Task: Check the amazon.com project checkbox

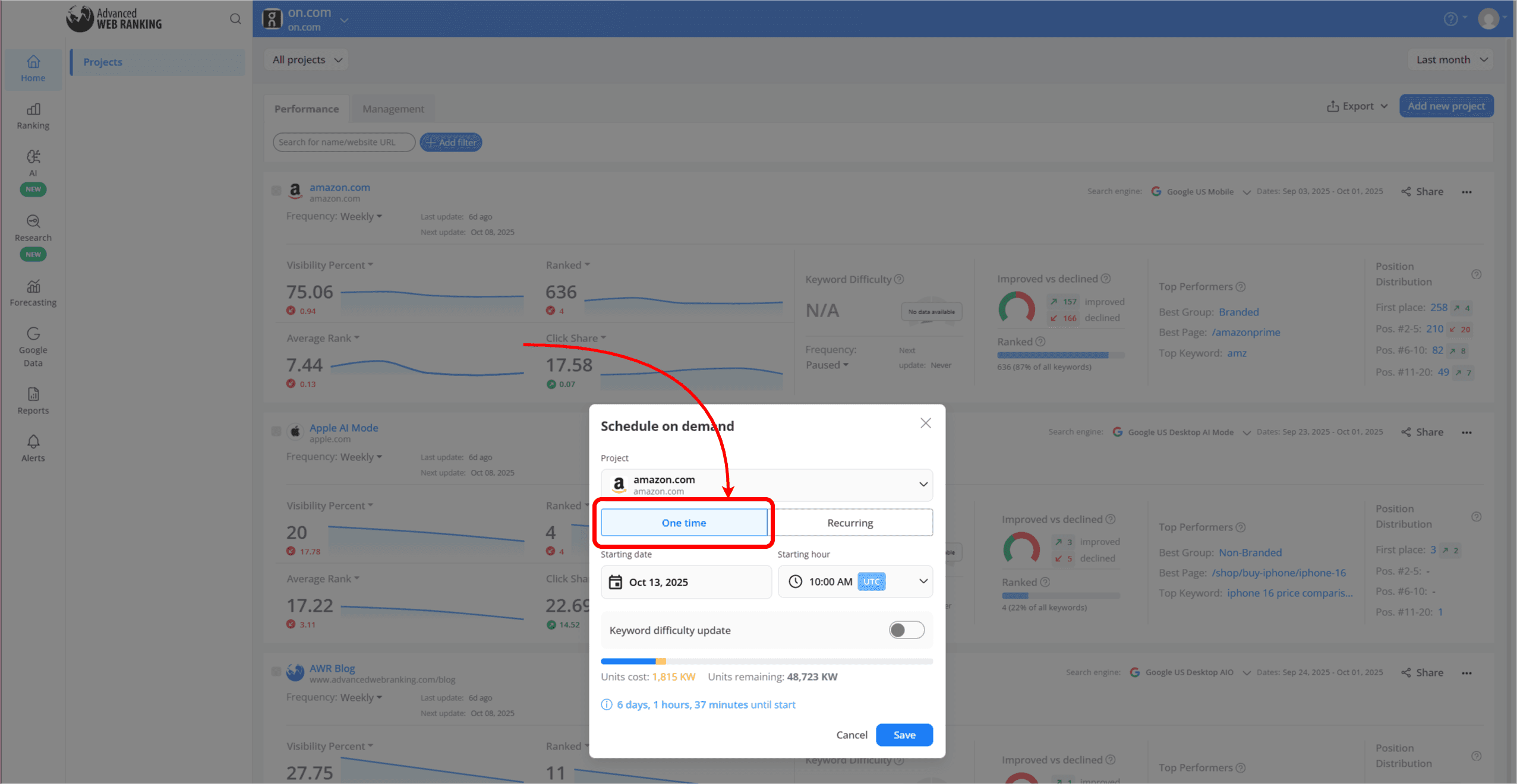Action: pos(276,191)
